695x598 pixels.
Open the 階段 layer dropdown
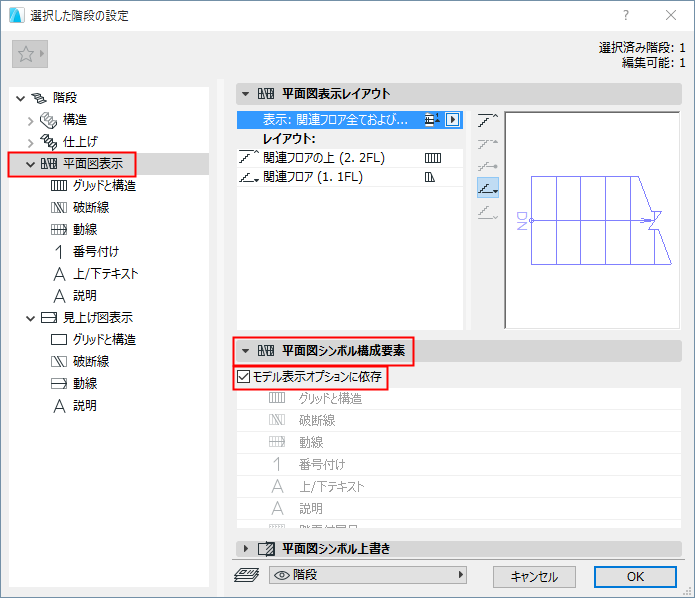click(x=367, y=575)
